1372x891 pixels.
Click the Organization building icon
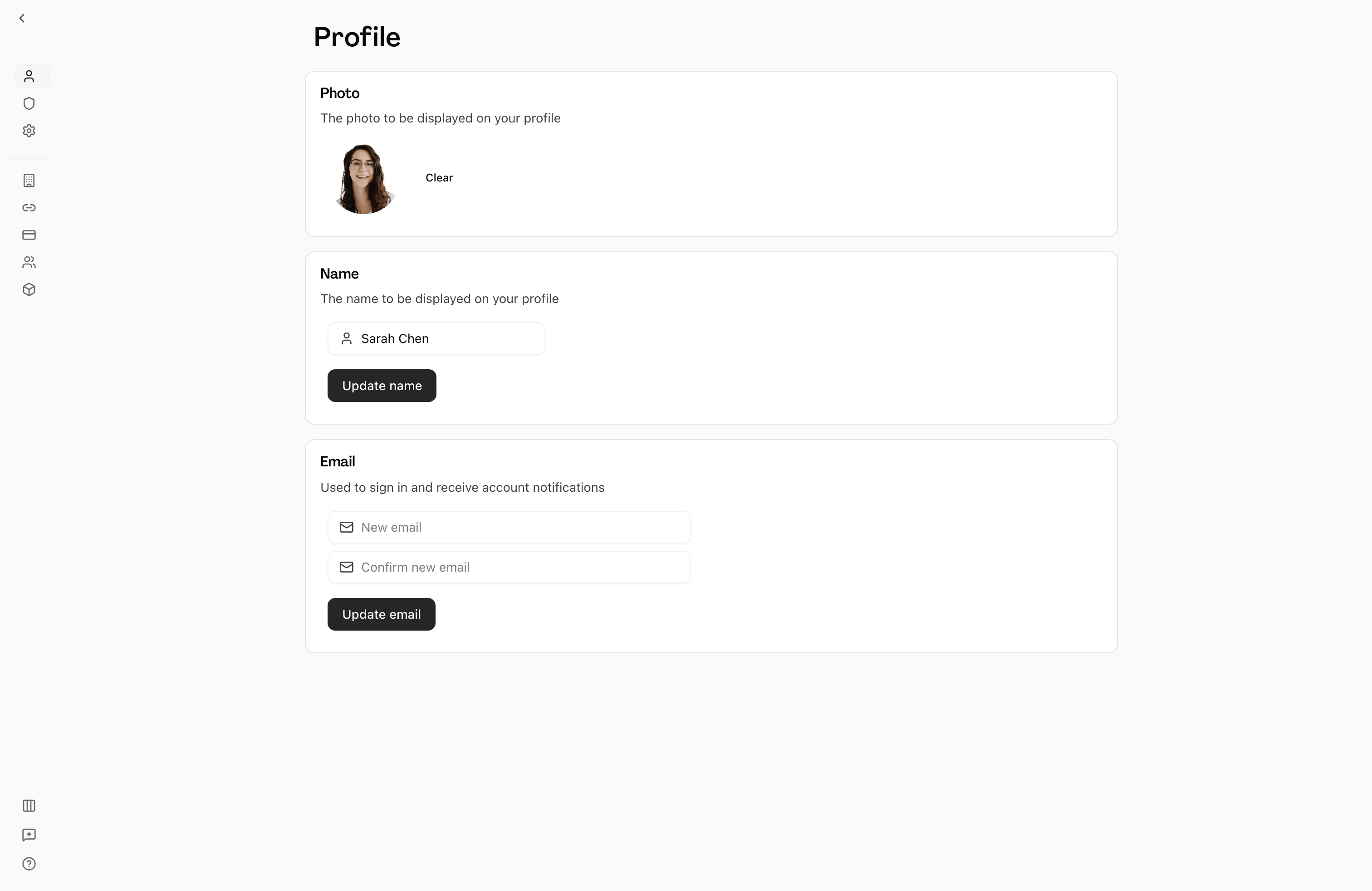pos(29,181)
